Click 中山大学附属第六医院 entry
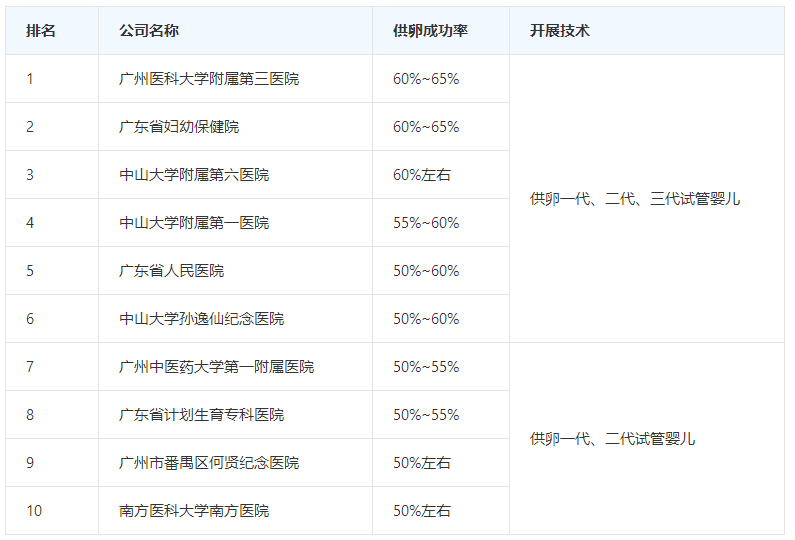The image size is (795, 540). 194,174
